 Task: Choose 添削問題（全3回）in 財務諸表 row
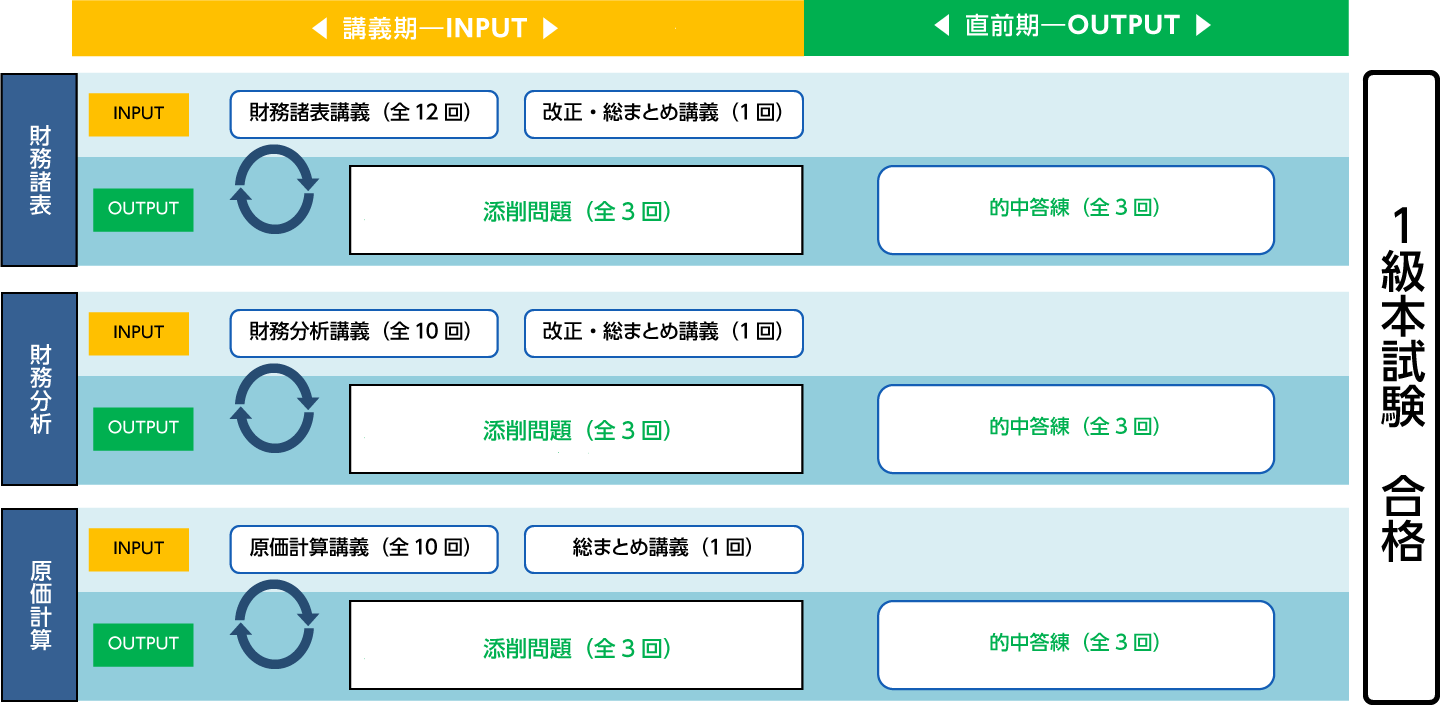[576, 211]
